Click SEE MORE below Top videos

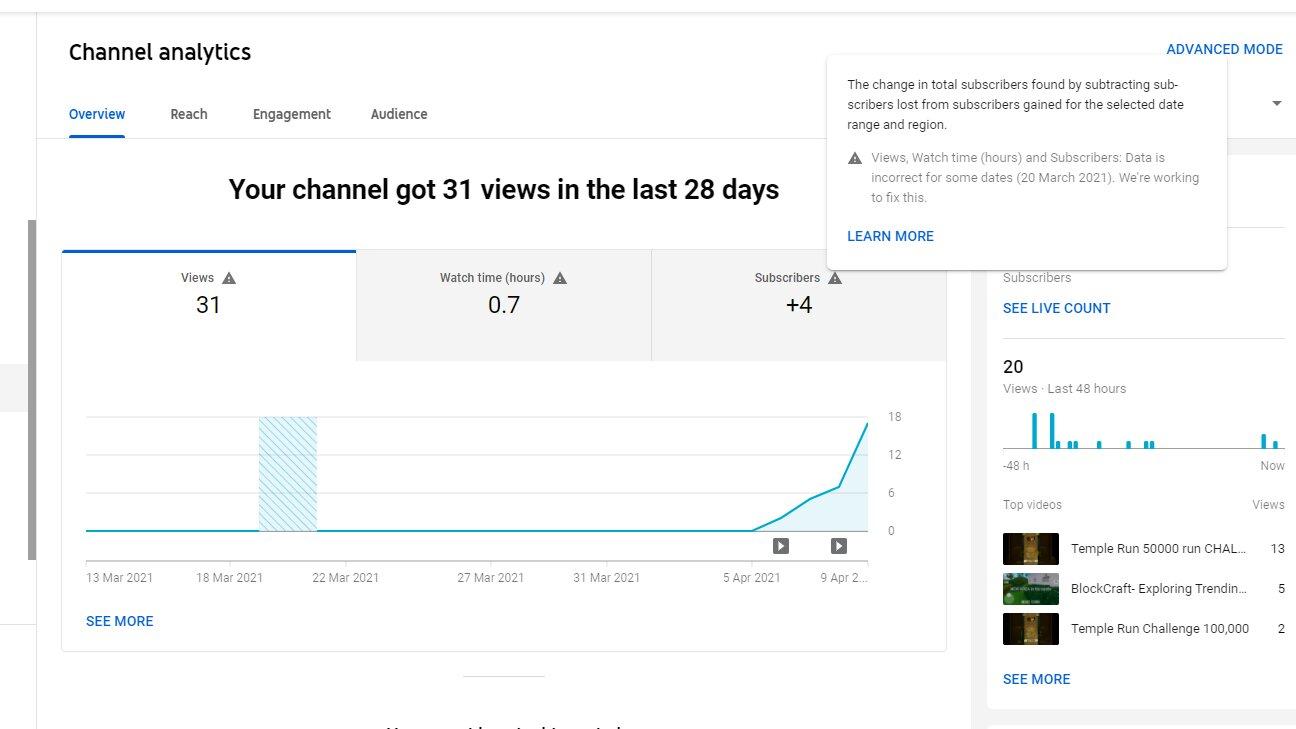[x=1036, y=679]
